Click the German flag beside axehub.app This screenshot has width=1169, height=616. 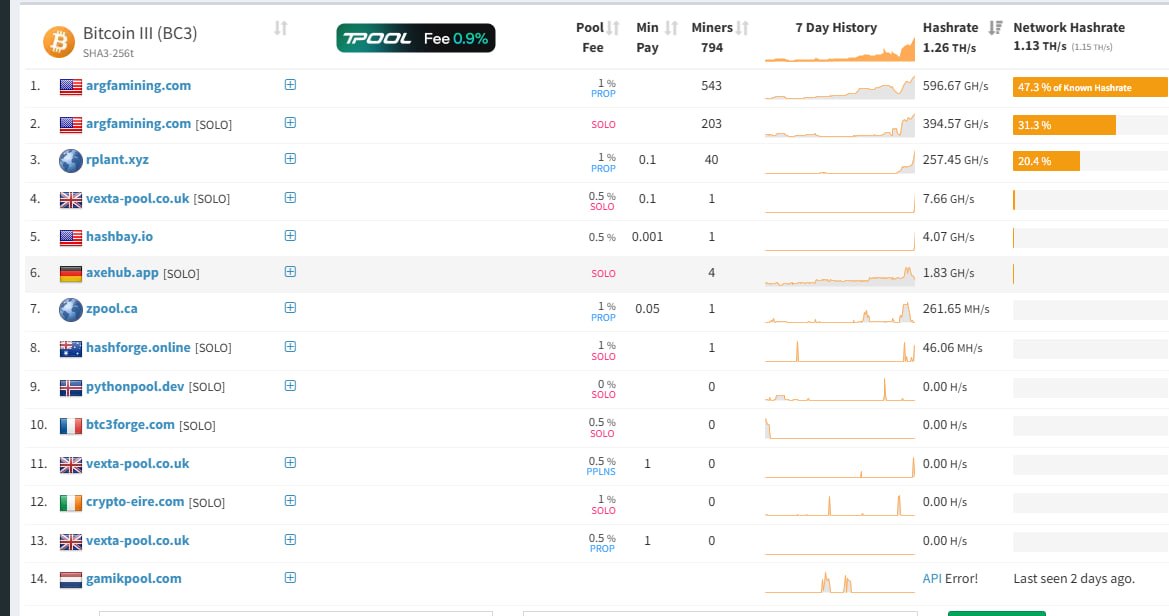[x=71, y=274]
